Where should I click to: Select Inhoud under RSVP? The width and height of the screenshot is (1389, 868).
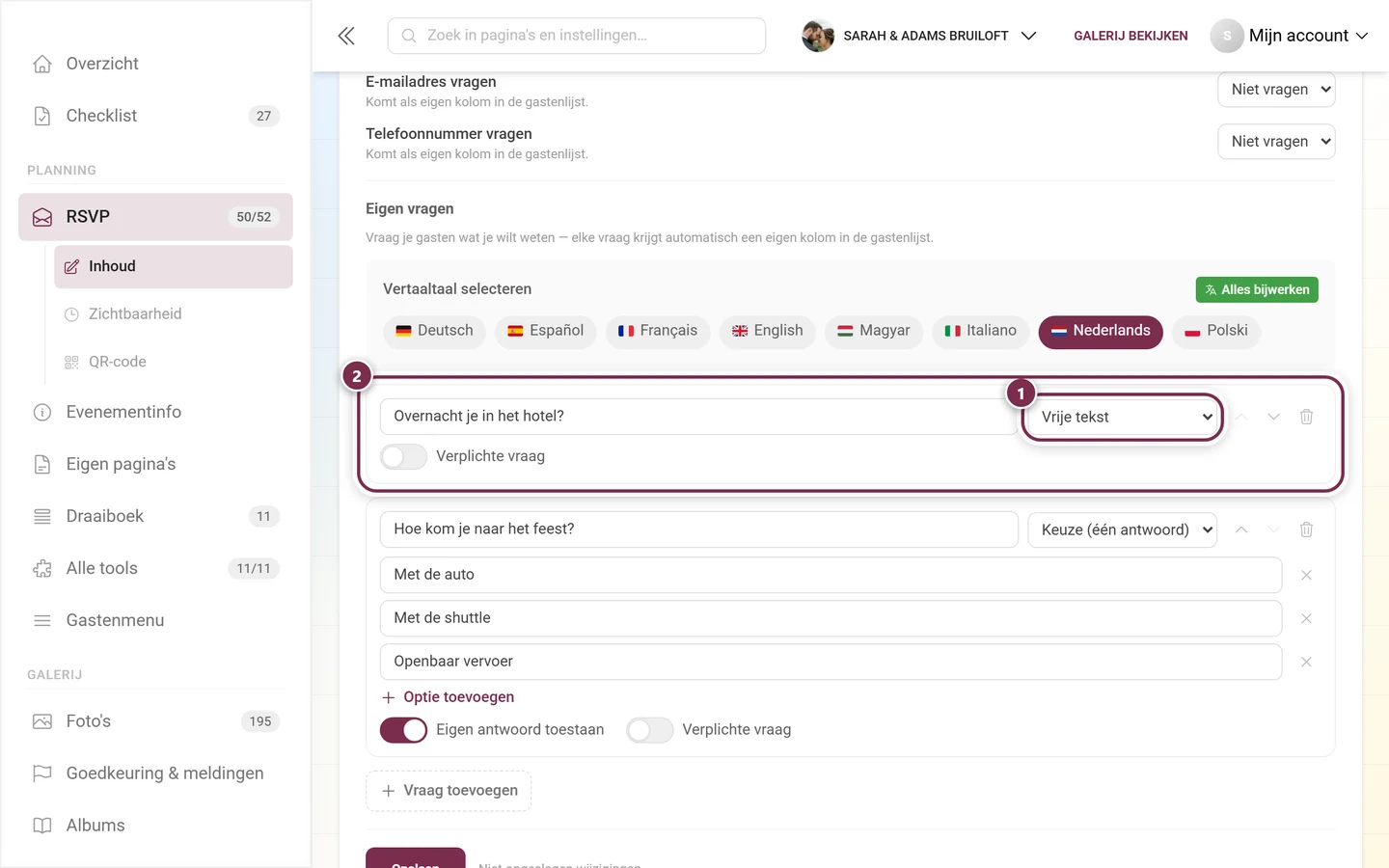tap(174, 266)
